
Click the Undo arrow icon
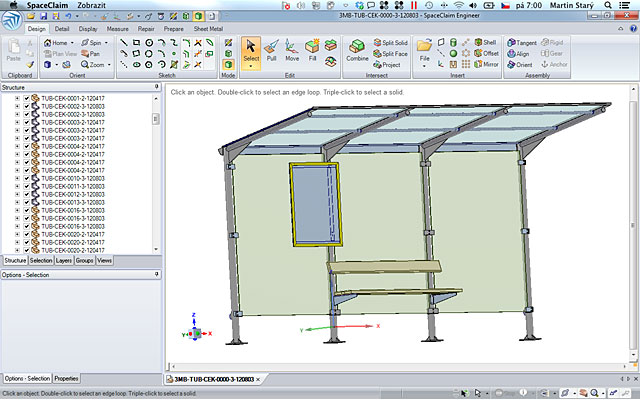coord(68,16)
